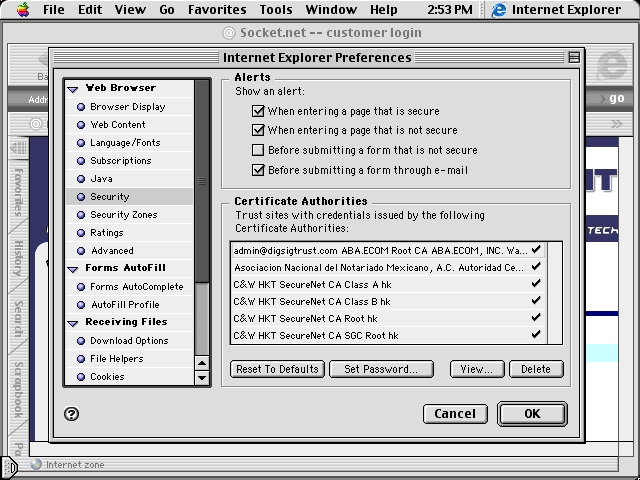Click the Internet zone globe icon in status bar
The image size is (640, 480).
(36, 464)
